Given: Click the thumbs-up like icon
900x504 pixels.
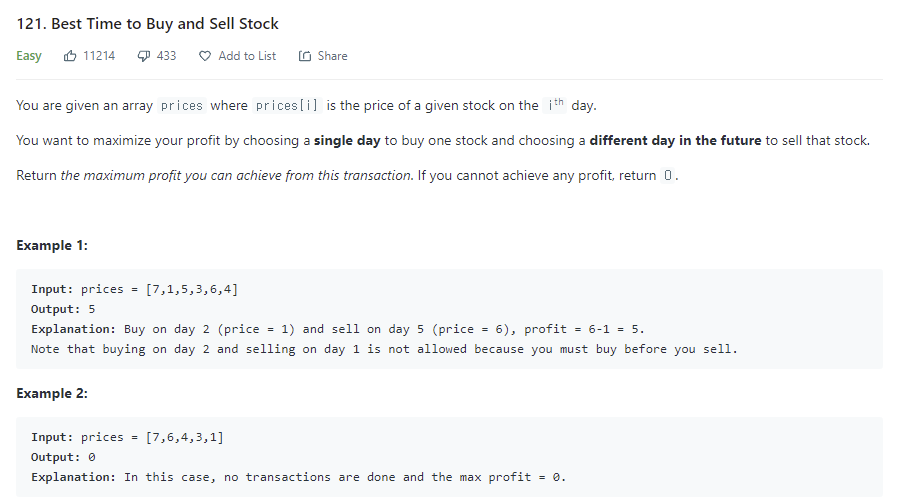Looking at the screenshot, I should pyautogui.click(x=70, y=56).
